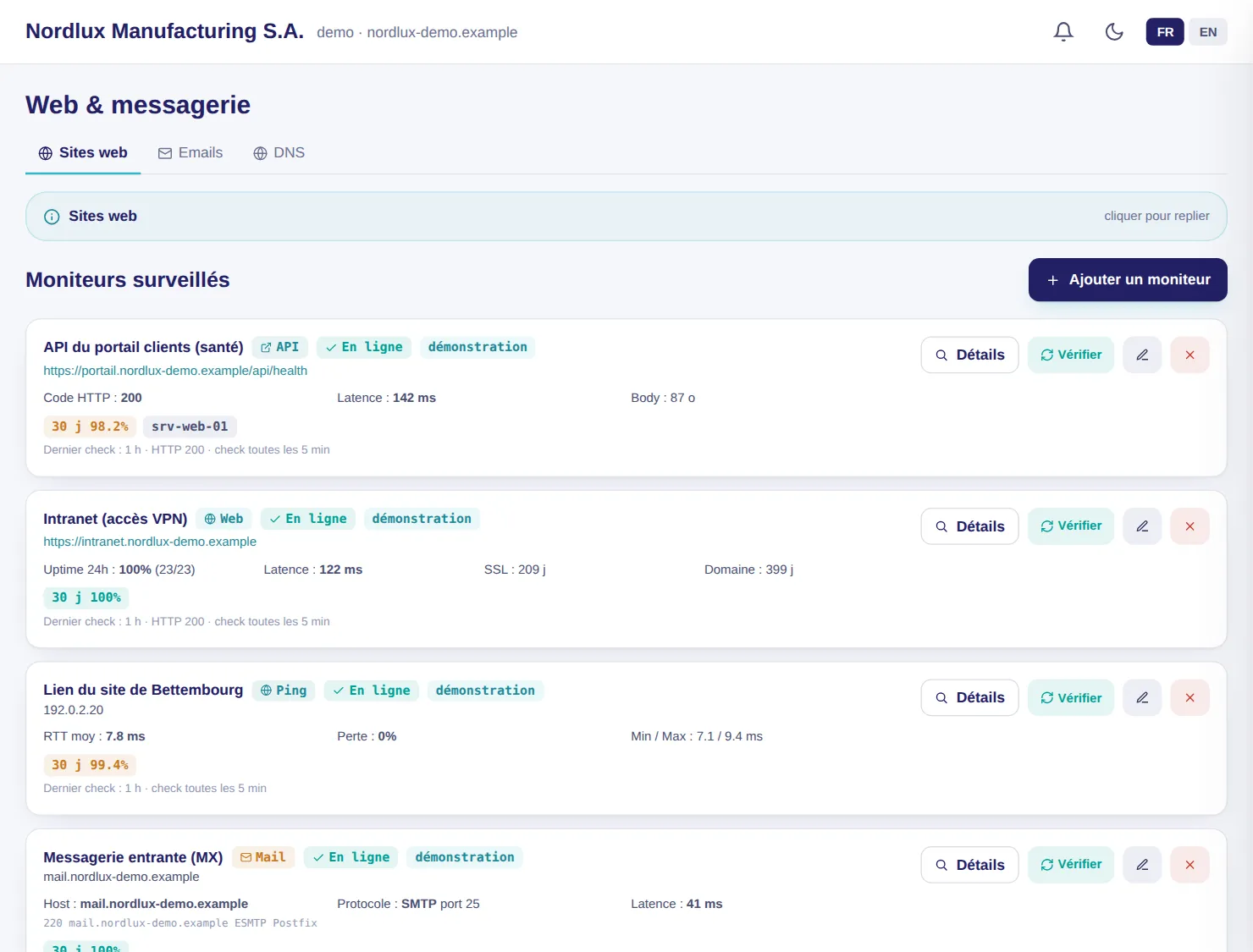Click En ligne status on API portail

(x=364, y=347)
